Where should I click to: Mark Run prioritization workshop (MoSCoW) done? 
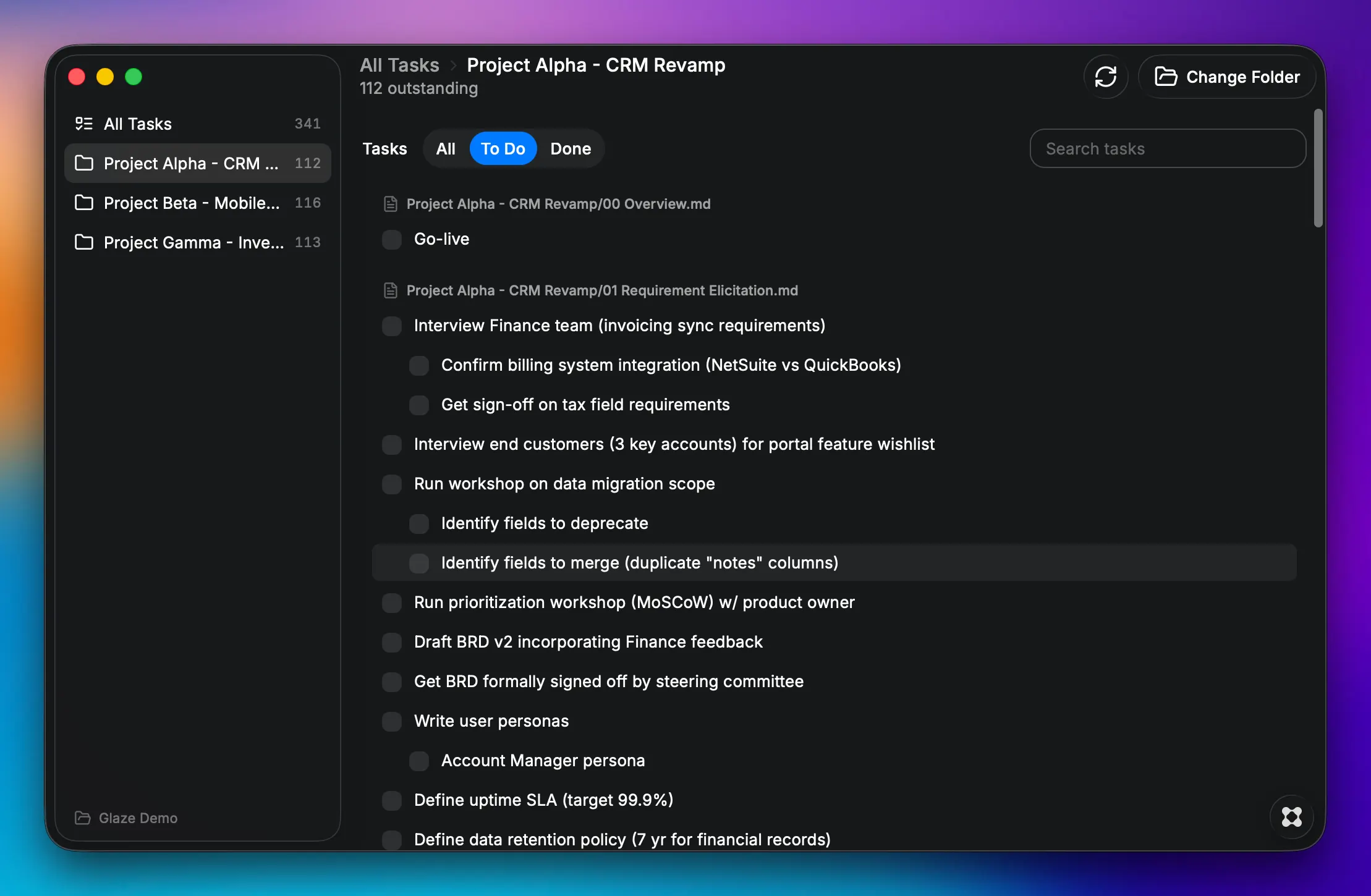pyautogui.click(x=392, y=602)
